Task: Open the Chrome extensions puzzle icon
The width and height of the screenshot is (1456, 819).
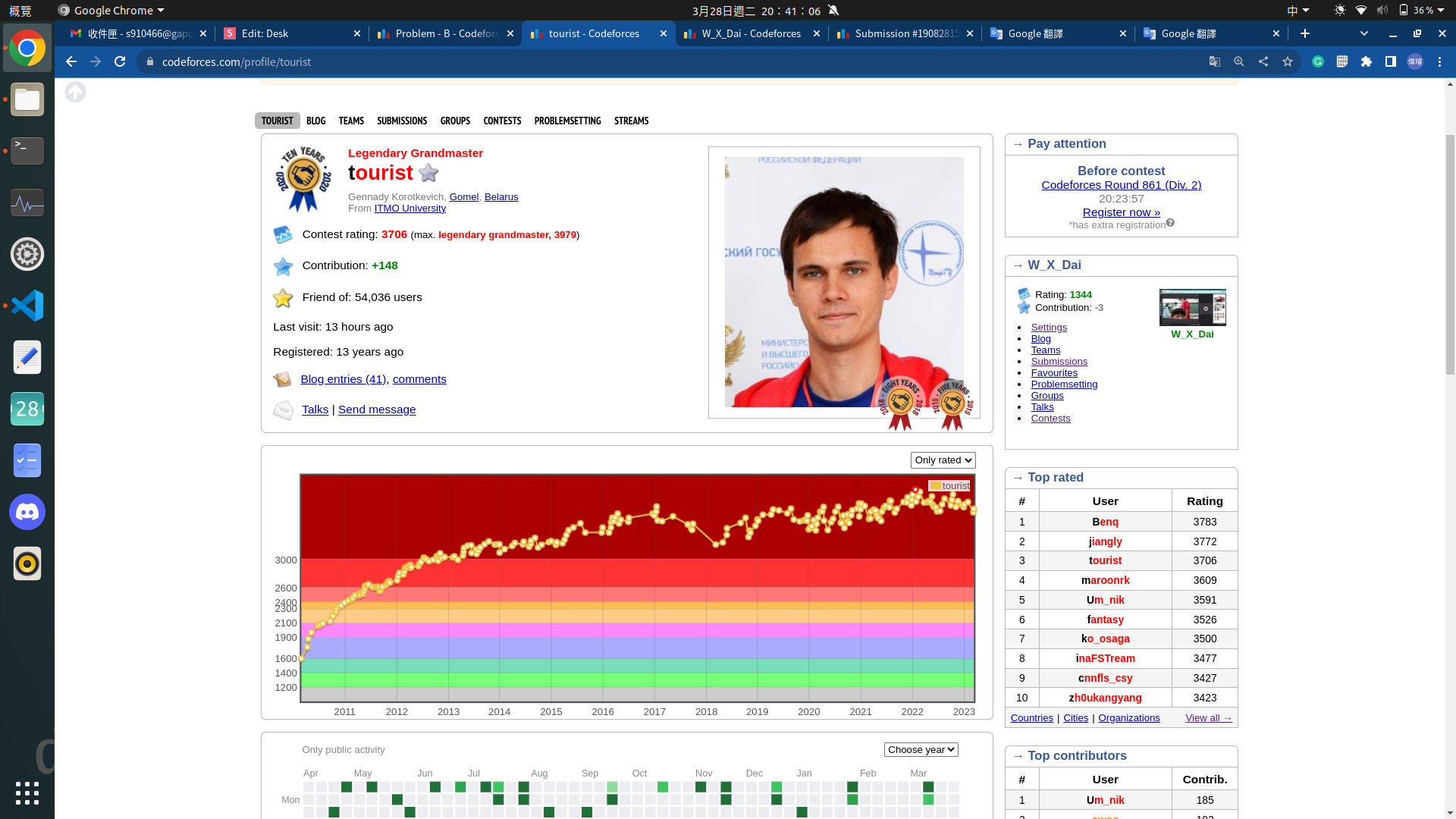Action: pos(1367,62)
